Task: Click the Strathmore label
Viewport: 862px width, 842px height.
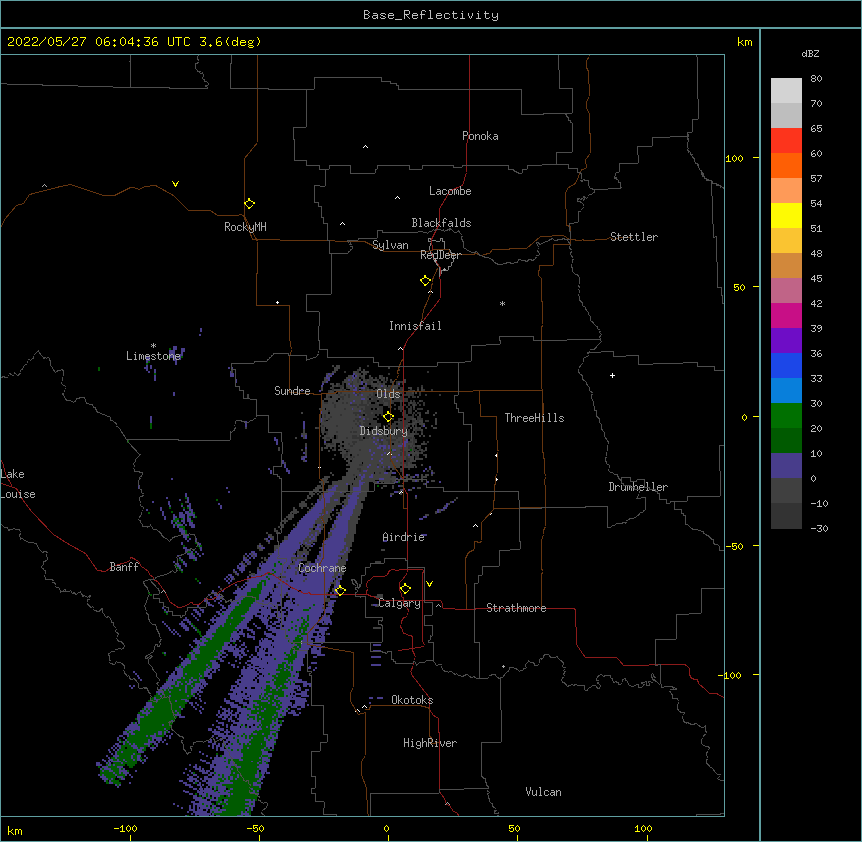Action: tap(516, 608)
